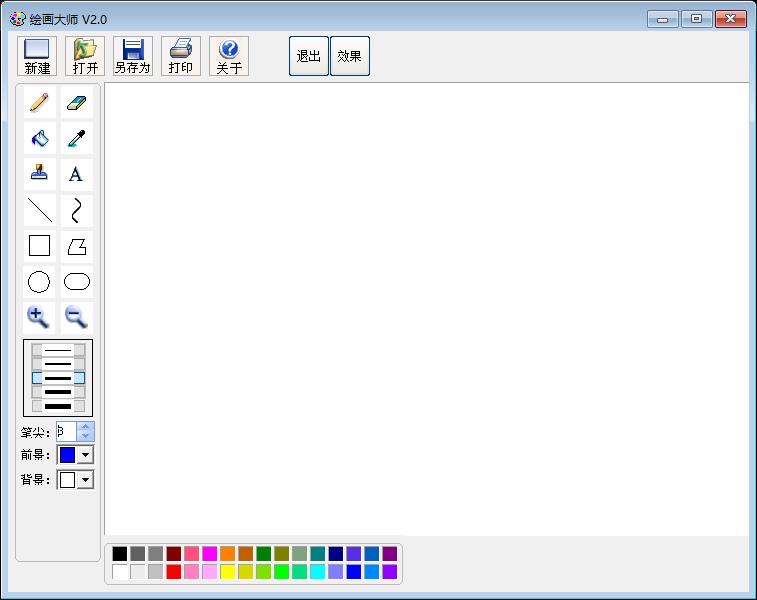The height and width of the screenshot is (600, 757).
Task: Select the Eyedropper color picker tool
Action: click(x=77, y=139)
